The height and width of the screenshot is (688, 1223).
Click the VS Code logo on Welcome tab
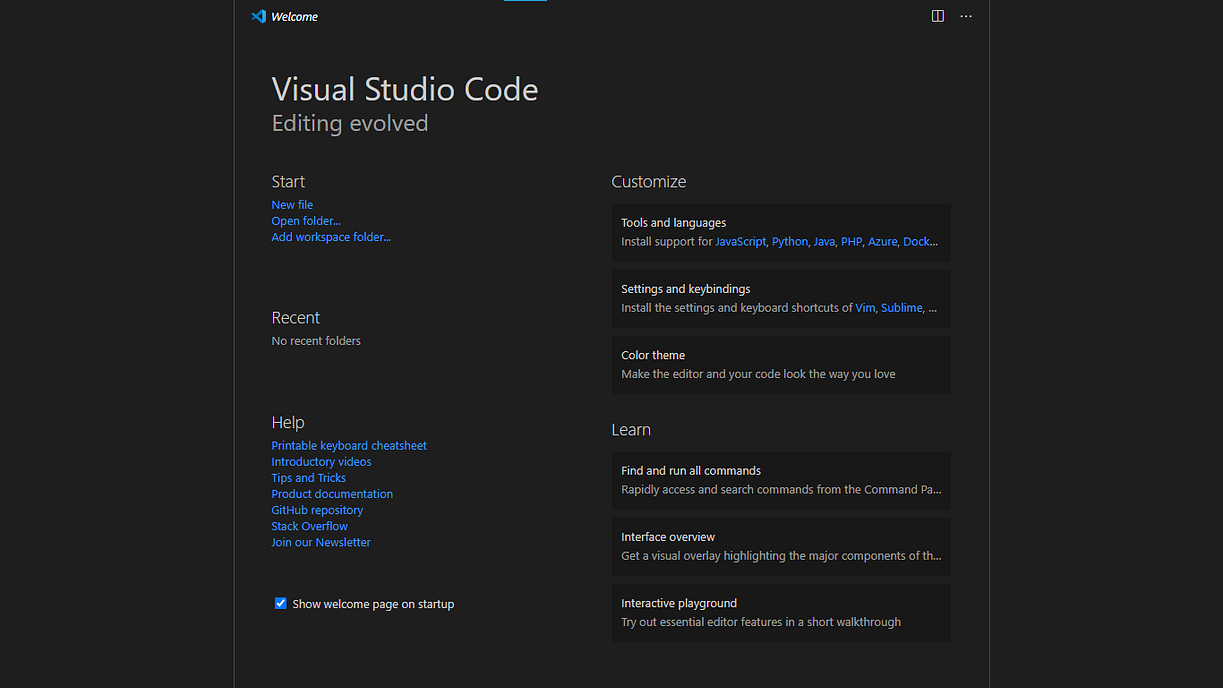point(259,16)
